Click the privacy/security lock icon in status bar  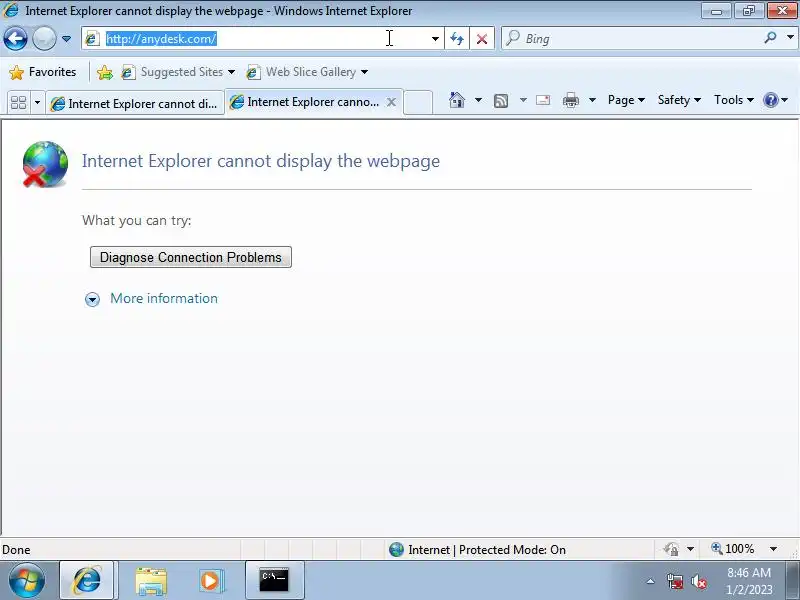(671, 549)
